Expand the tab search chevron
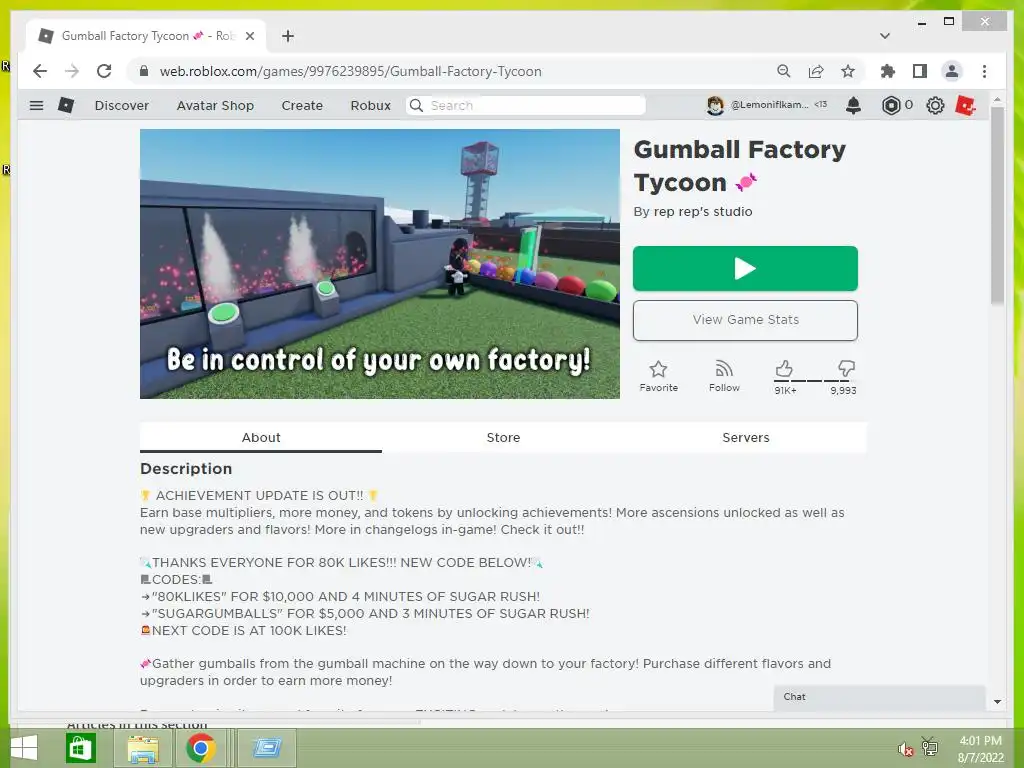Image resolution: width=1024 pixels, height=768 pixels. [885, 36]
